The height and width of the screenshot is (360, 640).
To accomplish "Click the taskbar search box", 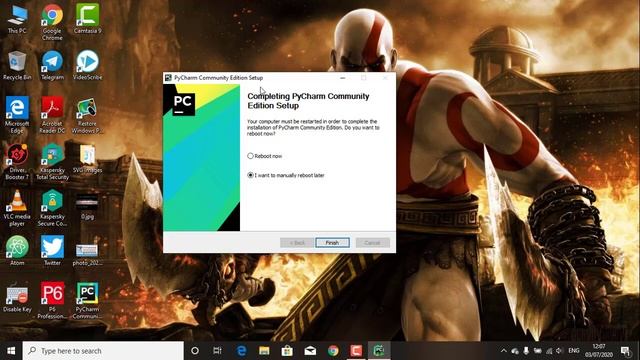I will click(103, 351).
